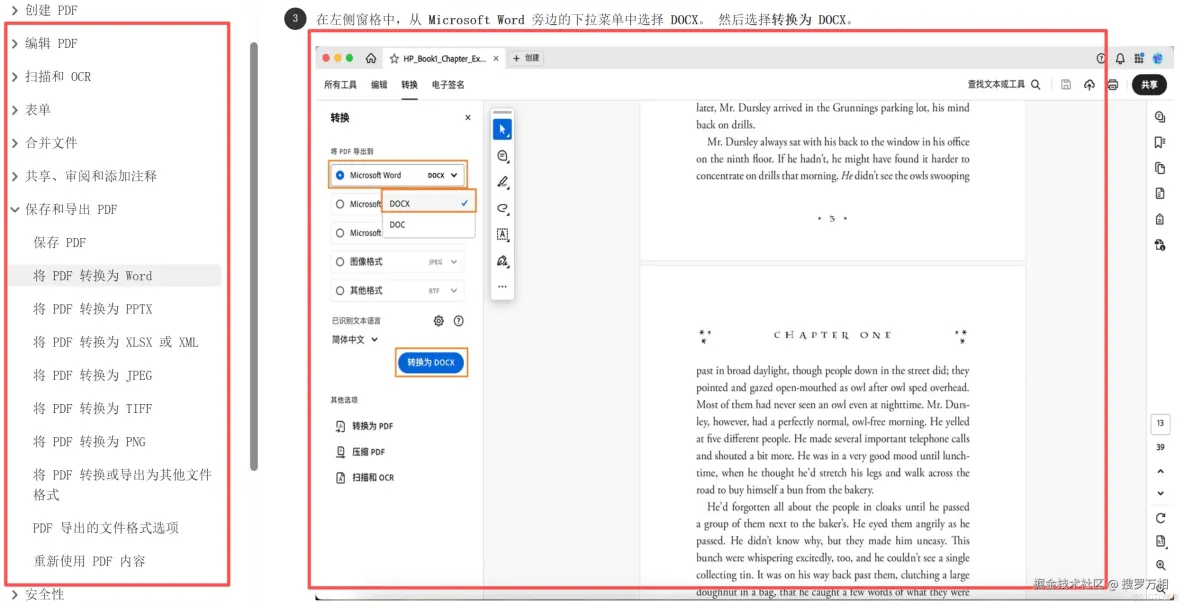
Task: Select the selection arrow tool
Action: (502, 128)
